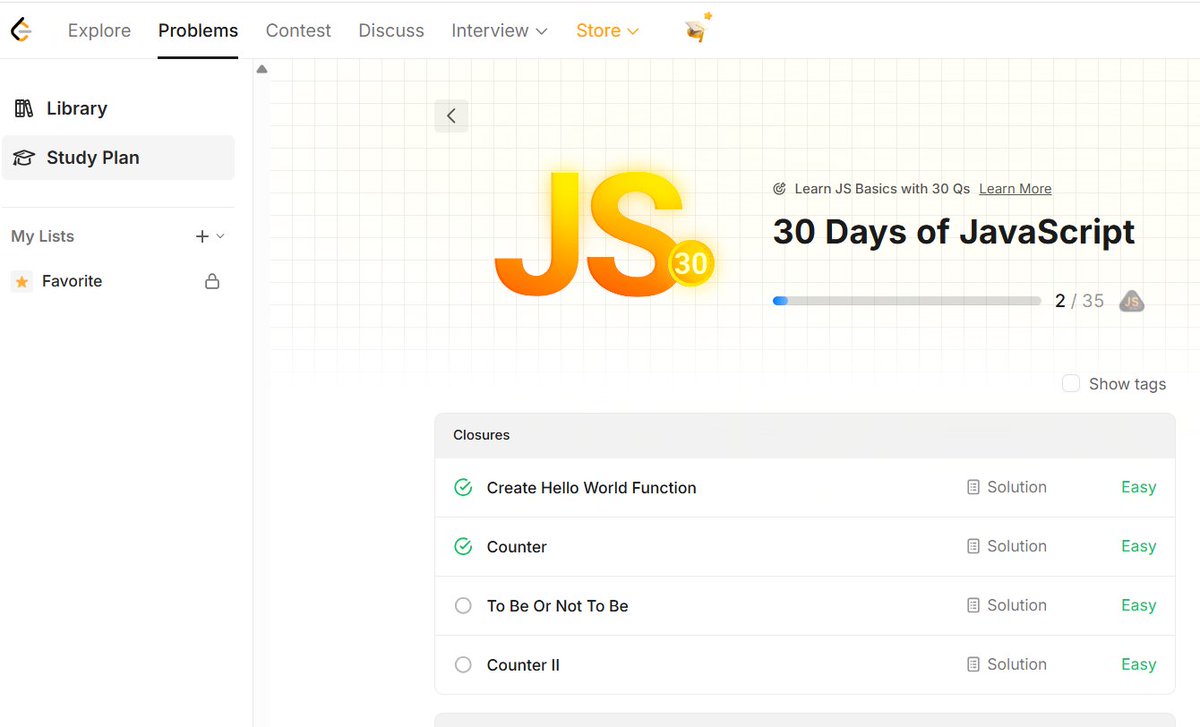Click the 30 Days of JavaScript title
This screenshot has height=727, width=1200.
[x=954, y=232]
